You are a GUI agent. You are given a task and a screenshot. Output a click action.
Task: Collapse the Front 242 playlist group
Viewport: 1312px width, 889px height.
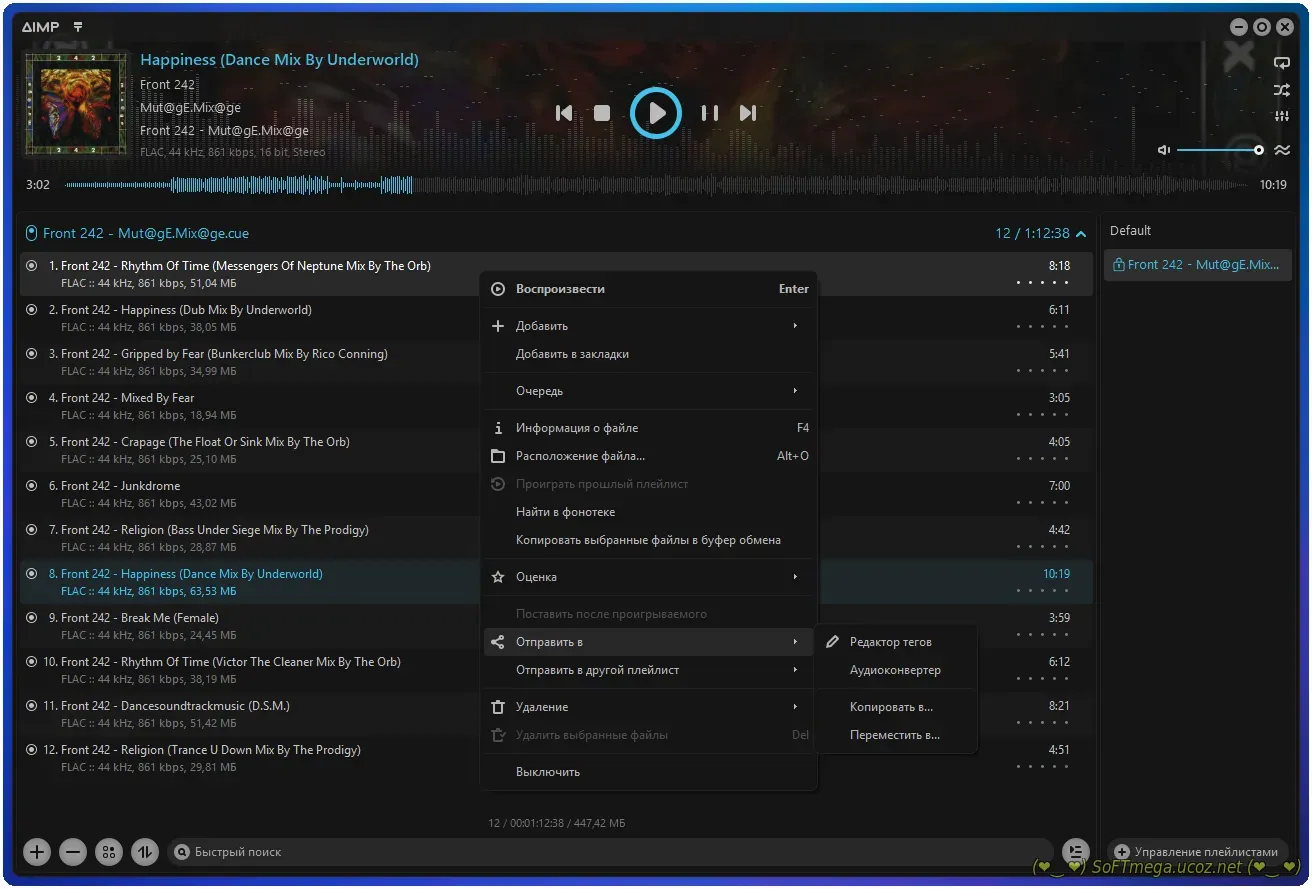(1080, 234)
